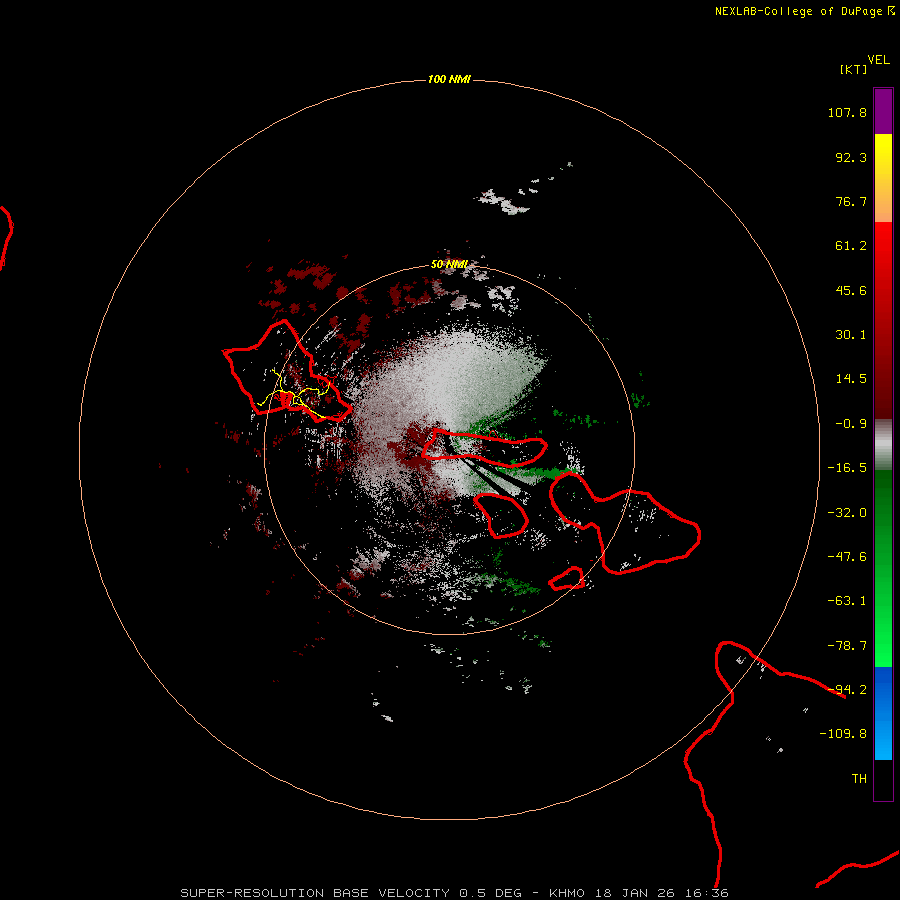Pick the gray near-zero segment of the color bar
This screenshot has height=900, width=900.
[x=883, y=443]
